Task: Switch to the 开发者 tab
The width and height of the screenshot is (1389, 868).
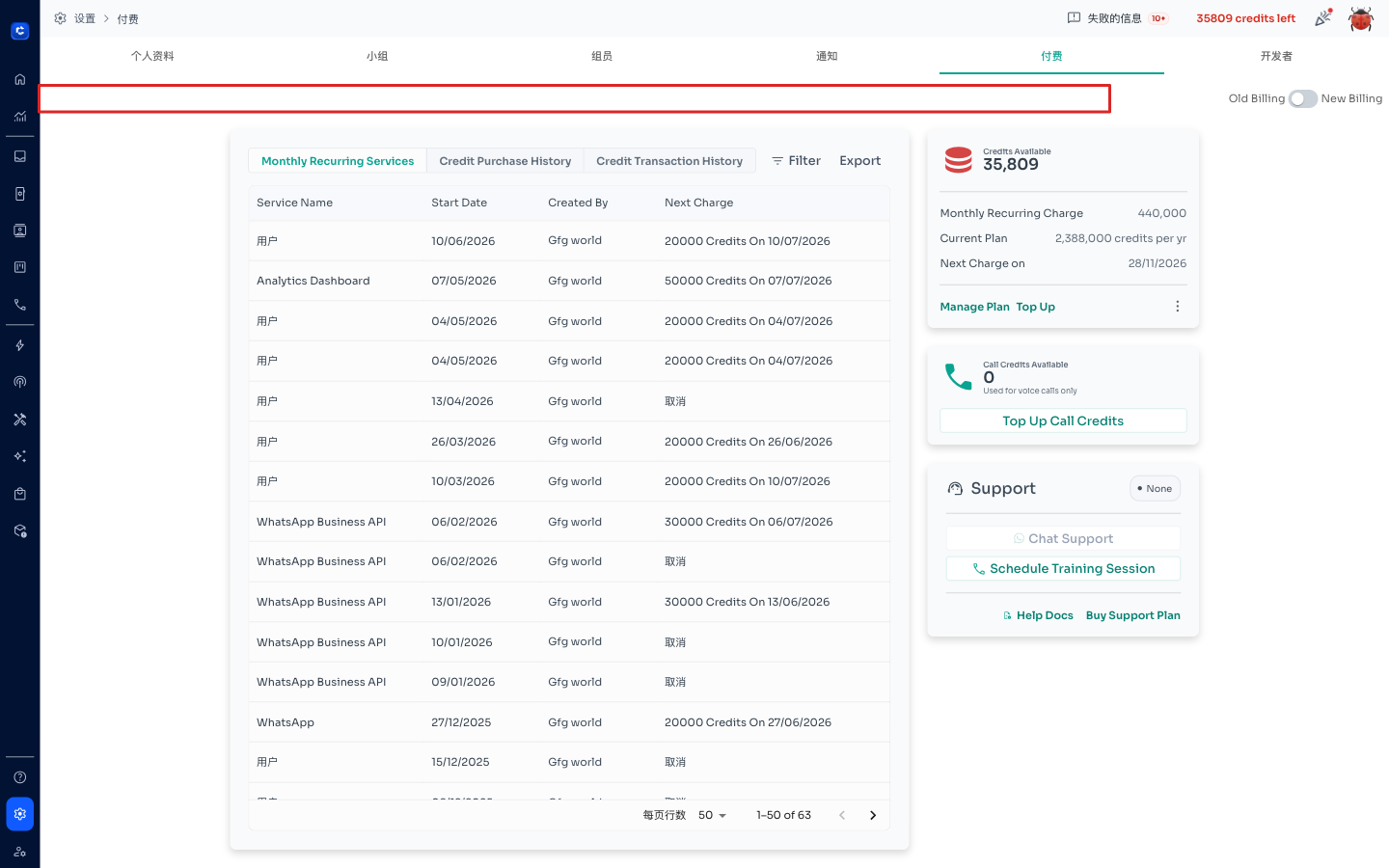Action: 1276,56
